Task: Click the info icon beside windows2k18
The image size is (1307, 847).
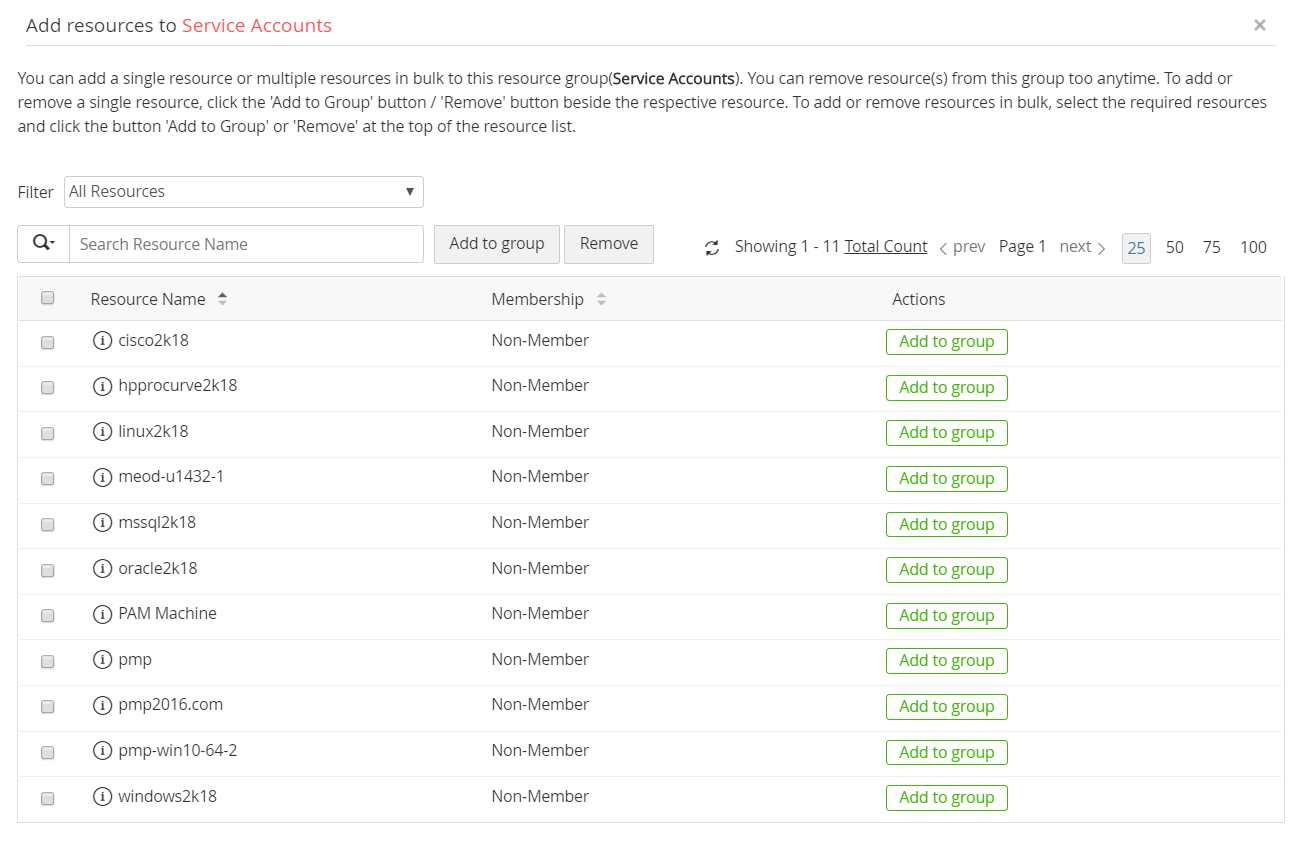Action: 101,797
